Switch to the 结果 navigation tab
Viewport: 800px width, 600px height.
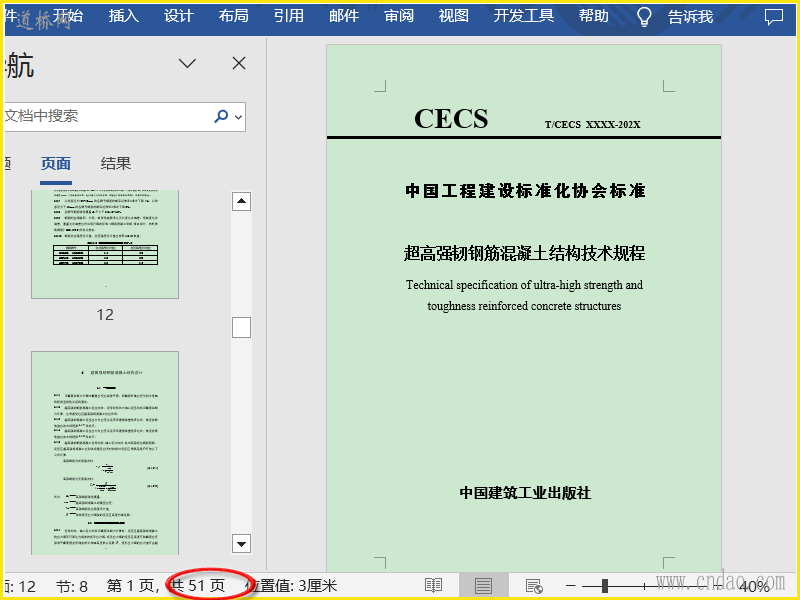(x=116, y=164)
